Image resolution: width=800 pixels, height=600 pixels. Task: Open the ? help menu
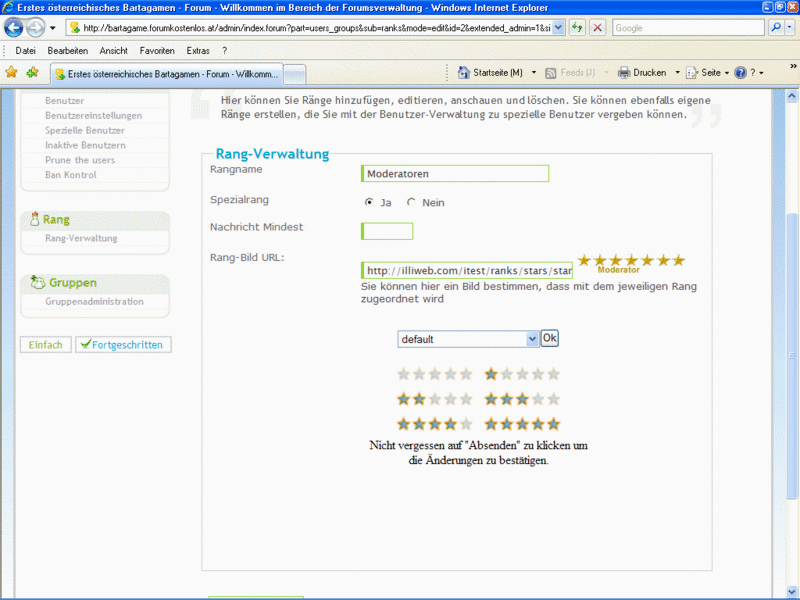[224, 51]
